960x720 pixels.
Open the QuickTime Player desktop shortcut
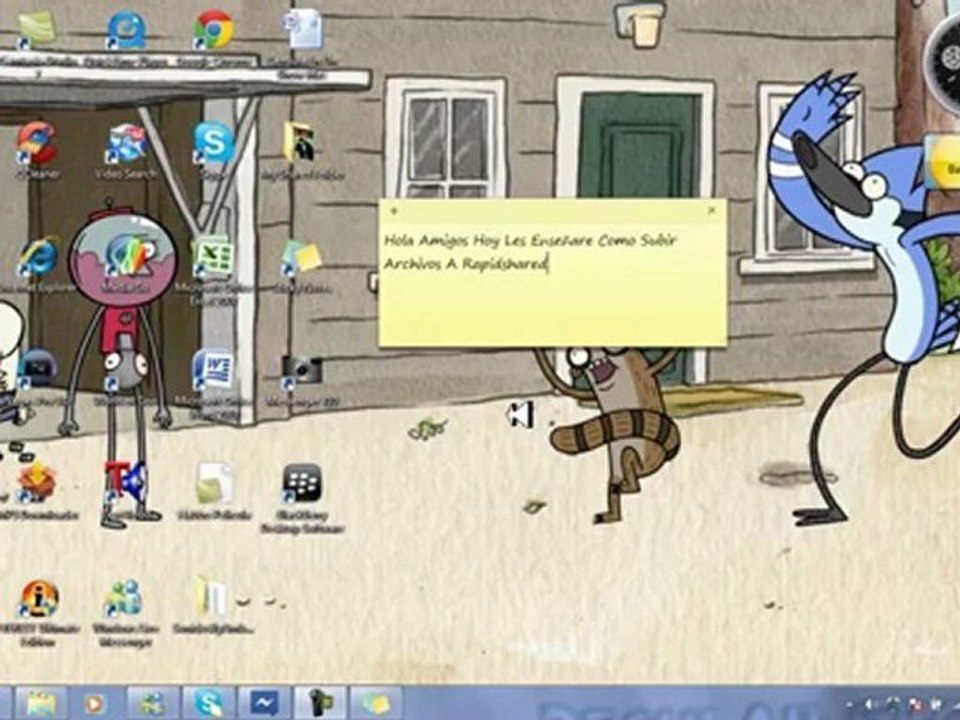(x=126, y=31)
